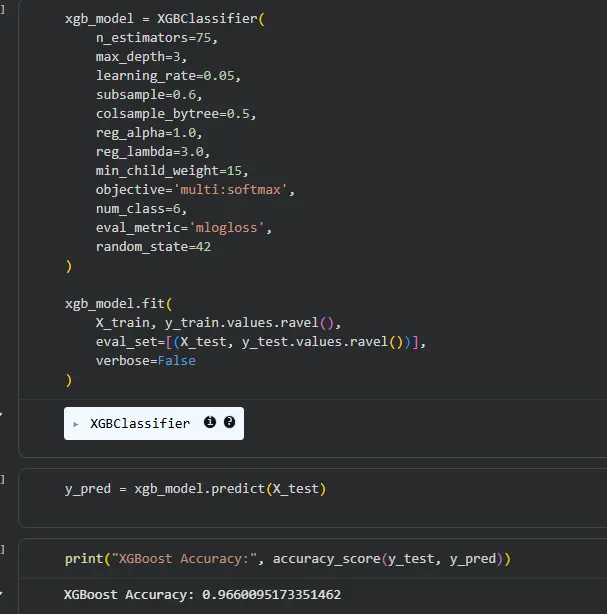Screen dimensions: 607x614
Task: Expand the XGBClassifier estimator details arrow
Action: [76, 424]
